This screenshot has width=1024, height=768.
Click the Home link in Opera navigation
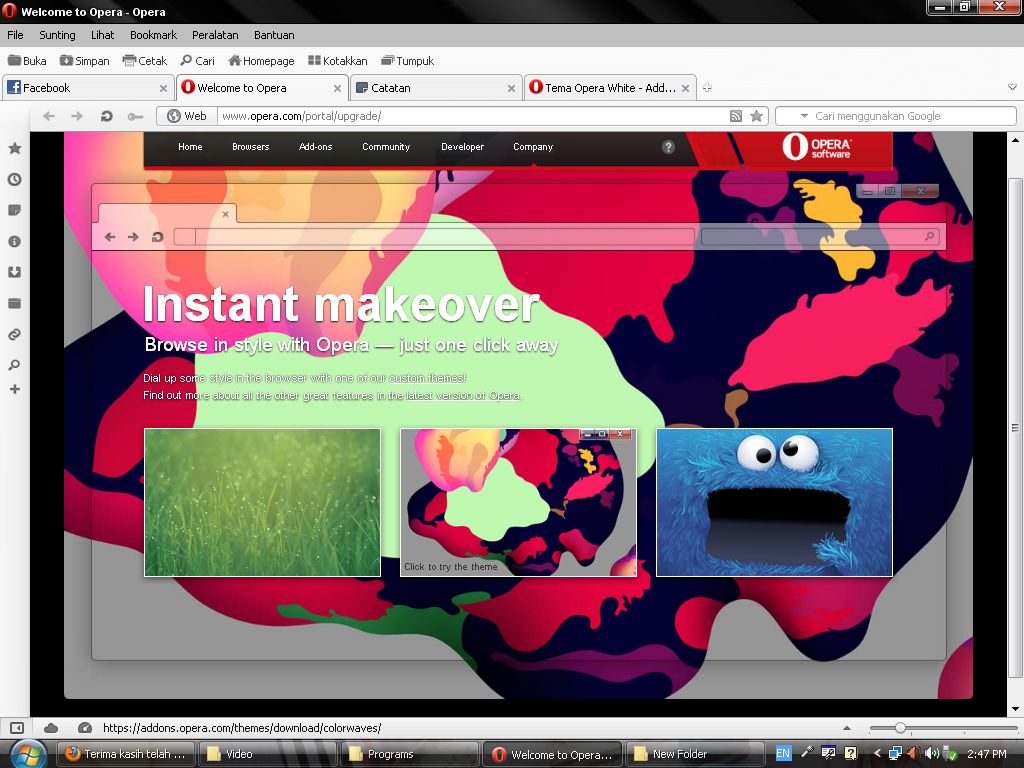190,147
